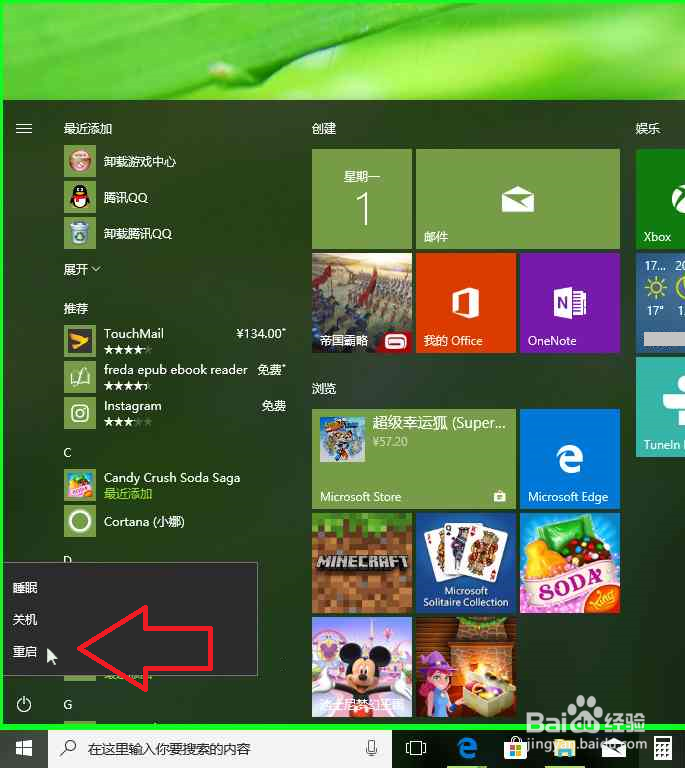Open the Microsoft Edge tile
685x768 pixels.
570,459
